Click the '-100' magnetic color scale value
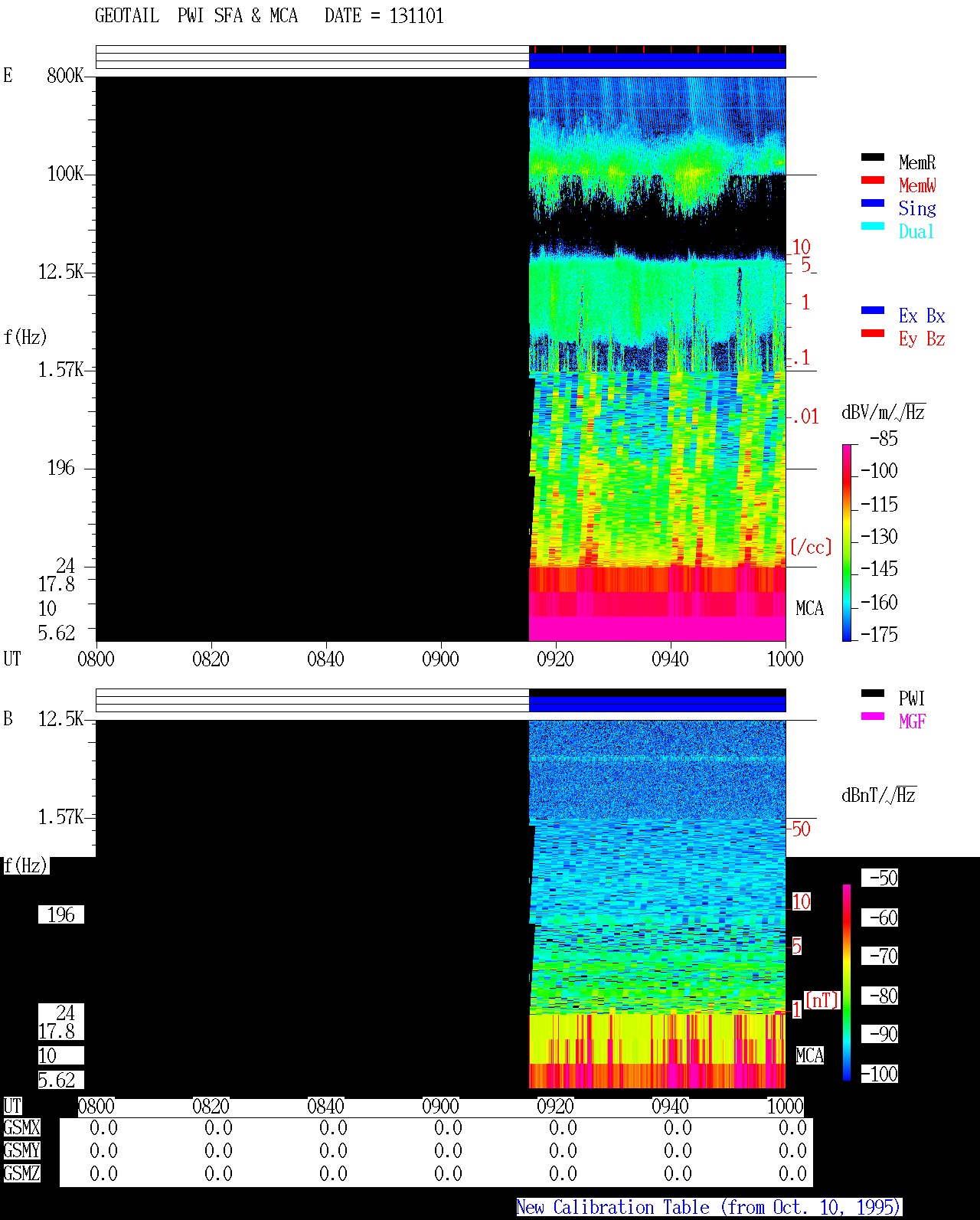This screenshot has width=980, height=1220. point(879,1074)
